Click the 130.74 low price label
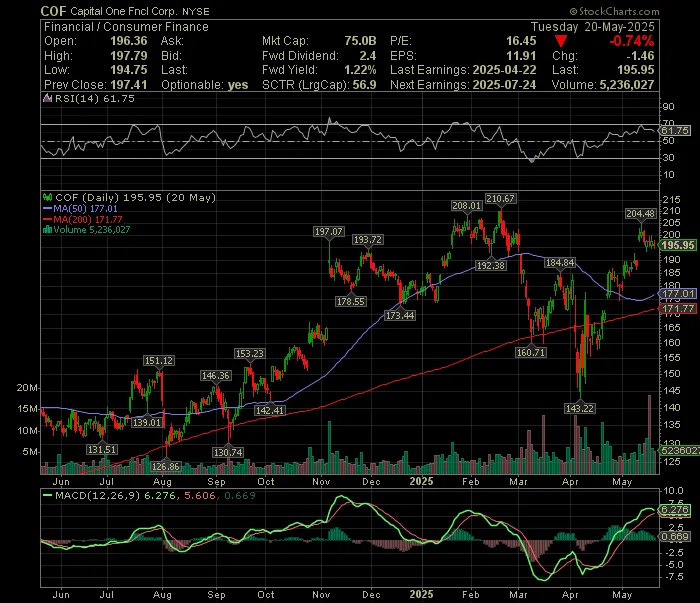Image resolution: width=700 pixels, height=603 pixels. pyautogui.click(x=228, y=453)
